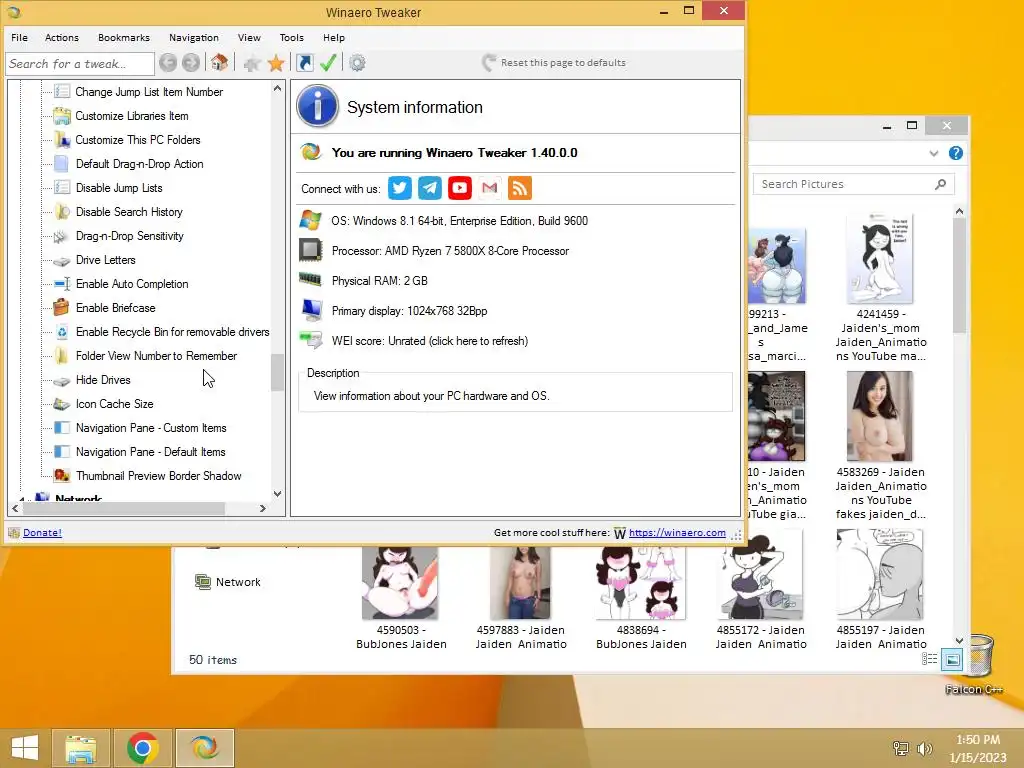Add current page to bookmarks (star with plus)

pyautogui.click(x=251, y=63)
